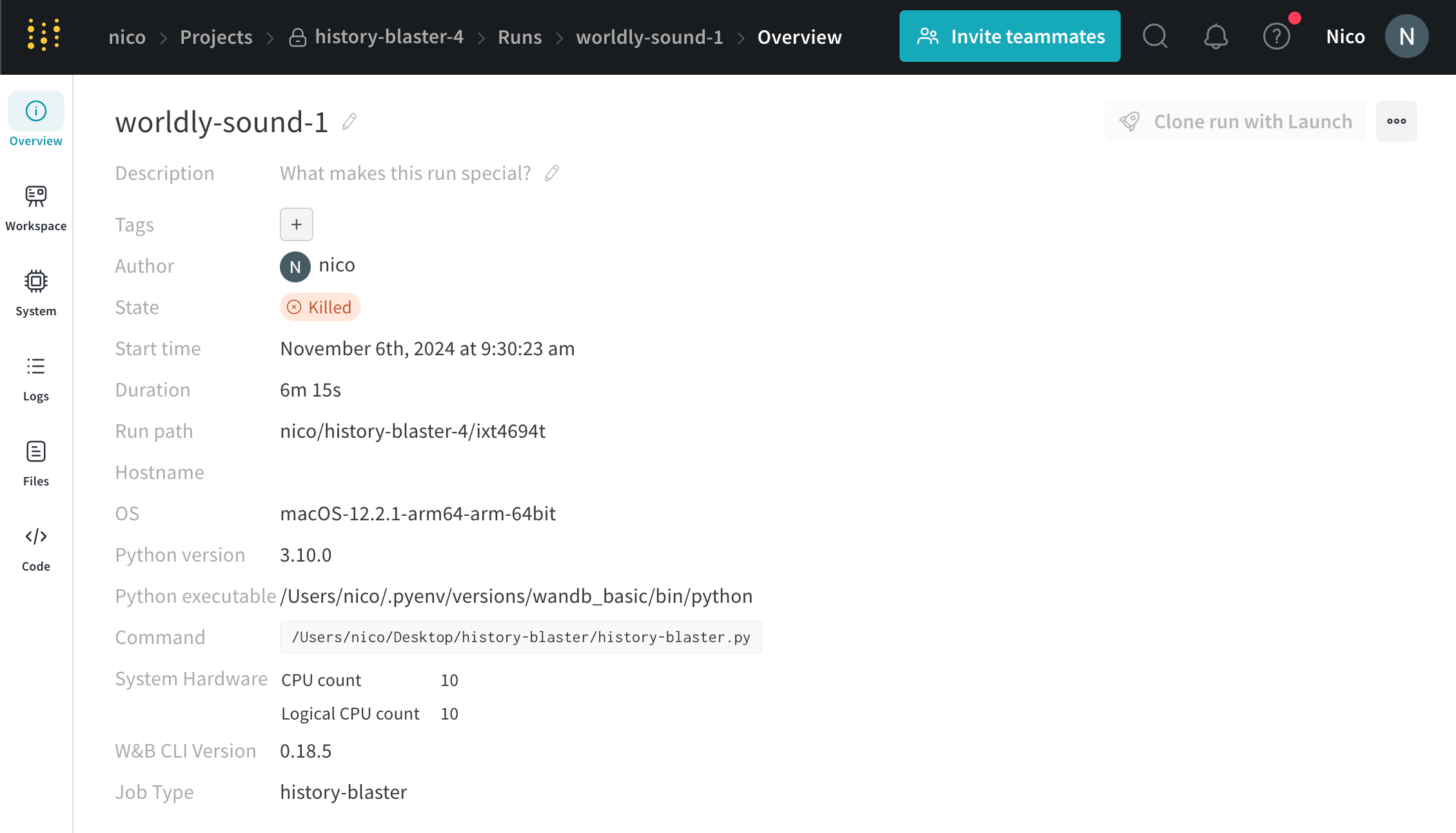Click Clone run with Launch
Viewport: 1456px width, 833px height.
coord(1235,121)
